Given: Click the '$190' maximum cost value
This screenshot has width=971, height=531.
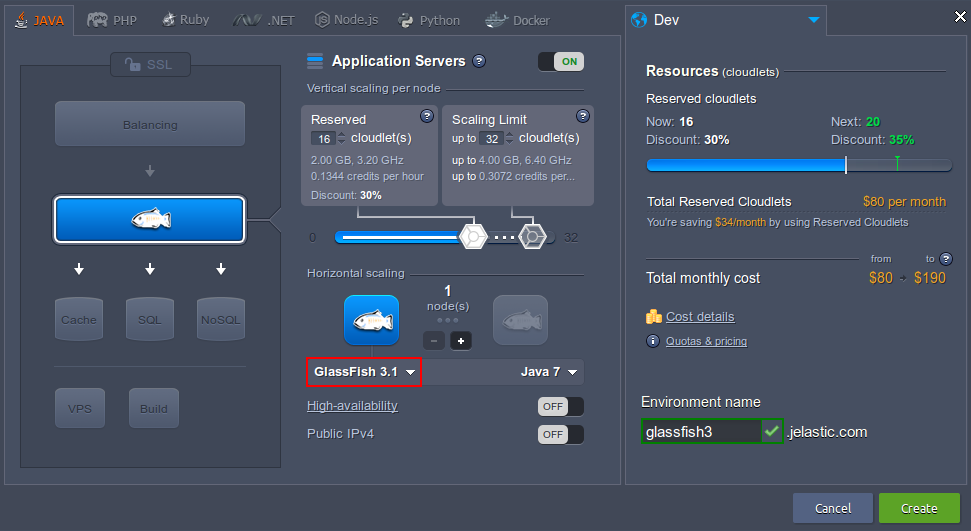Looking at the screenshot, I should point(930,278).
